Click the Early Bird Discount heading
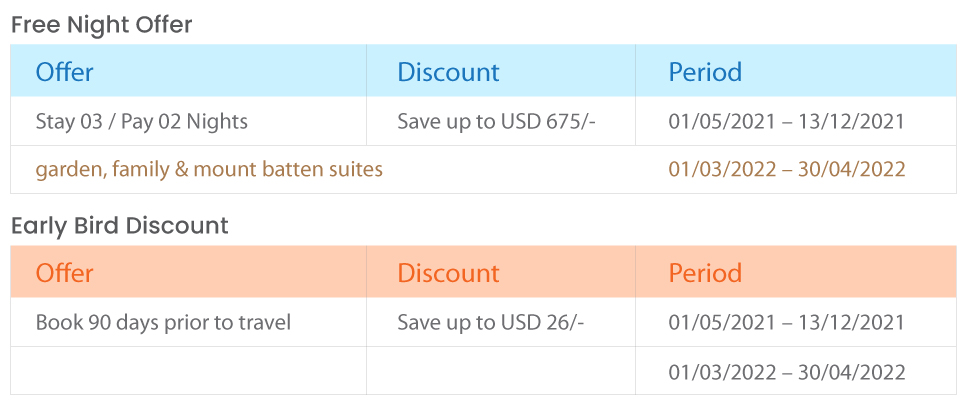 (x=120, y=226)
